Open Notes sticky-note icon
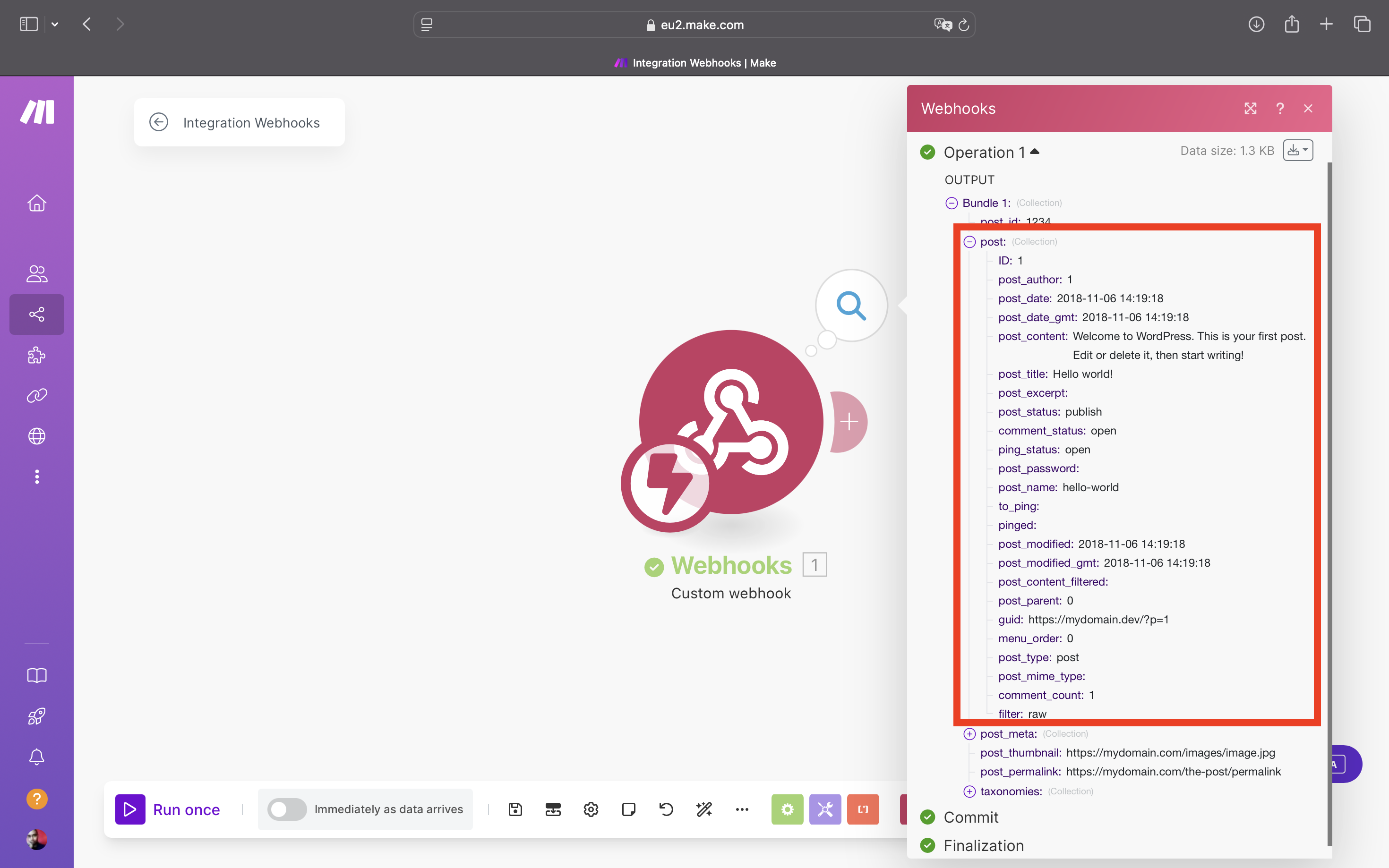The height and width of the screenshot is (868, 1389). (629, 809)
